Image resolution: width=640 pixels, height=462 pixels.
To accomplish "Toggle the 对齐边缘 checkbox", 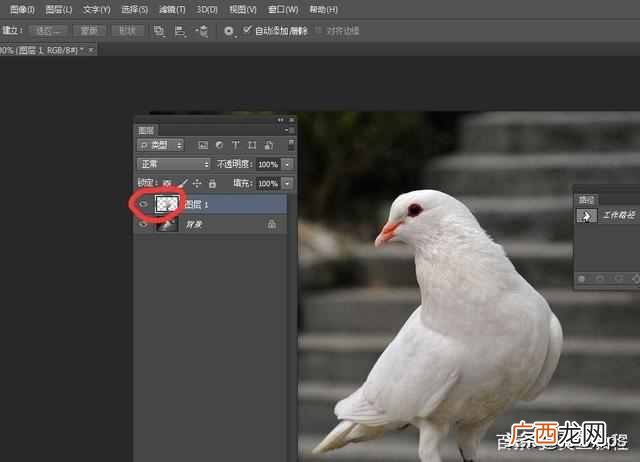I will tap(318, 30).
